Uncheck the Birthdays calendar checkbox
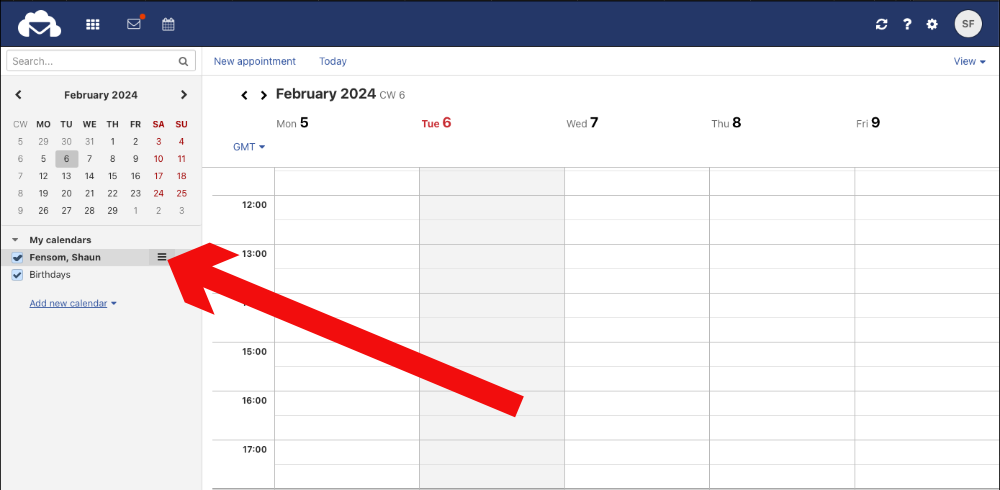 [x=18, y=275]
